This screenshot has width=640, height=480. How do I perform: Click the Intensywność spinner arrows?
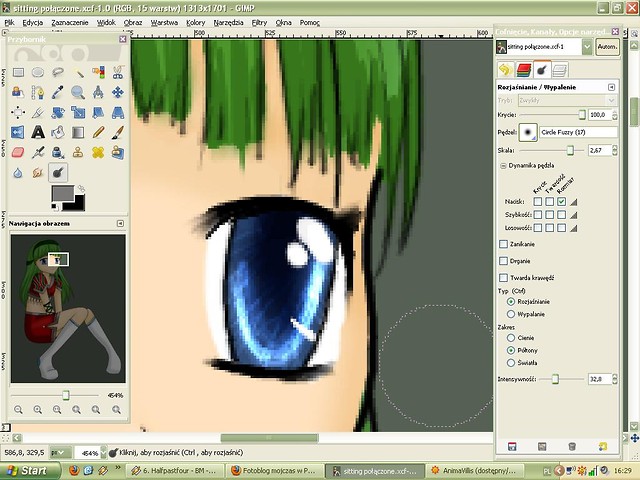614,379
